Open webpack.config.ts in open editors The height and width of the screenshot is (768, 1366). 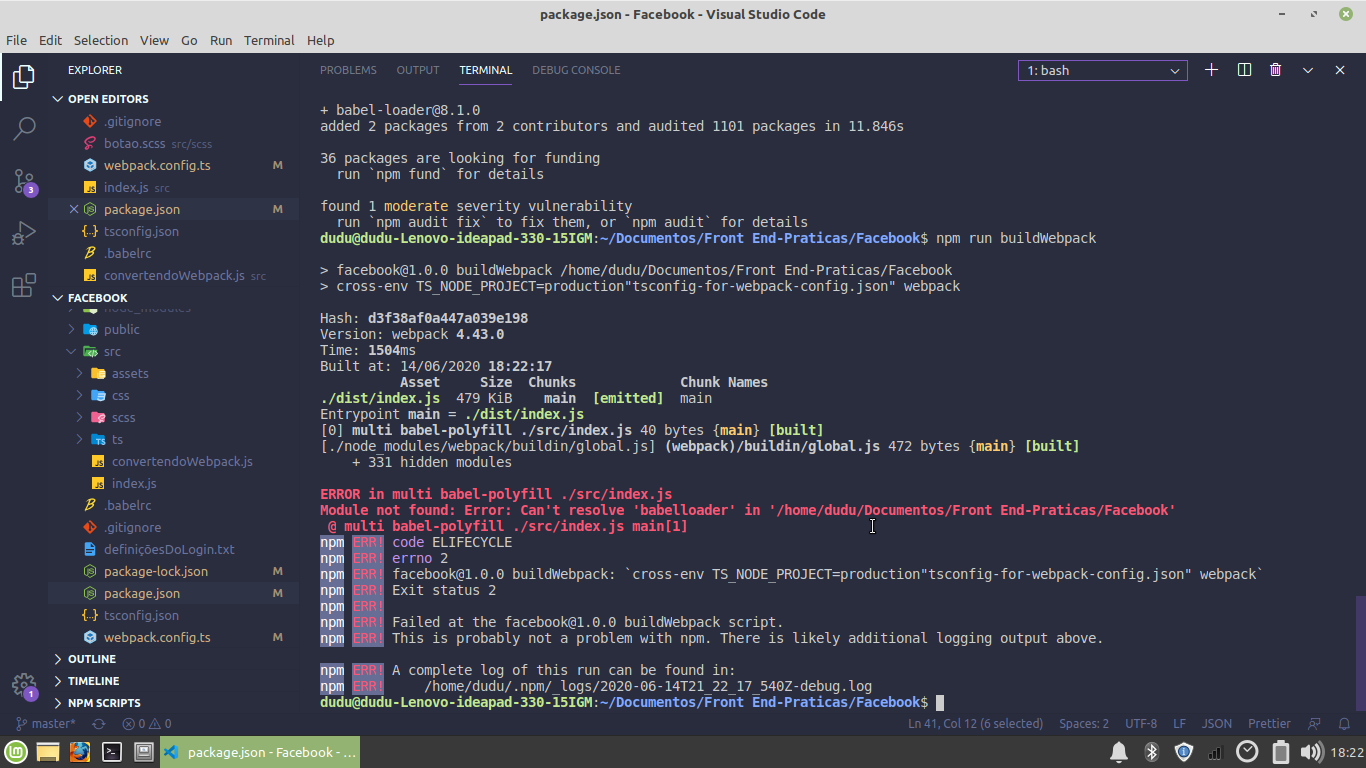pyautogui.click(x=173, y=165)
